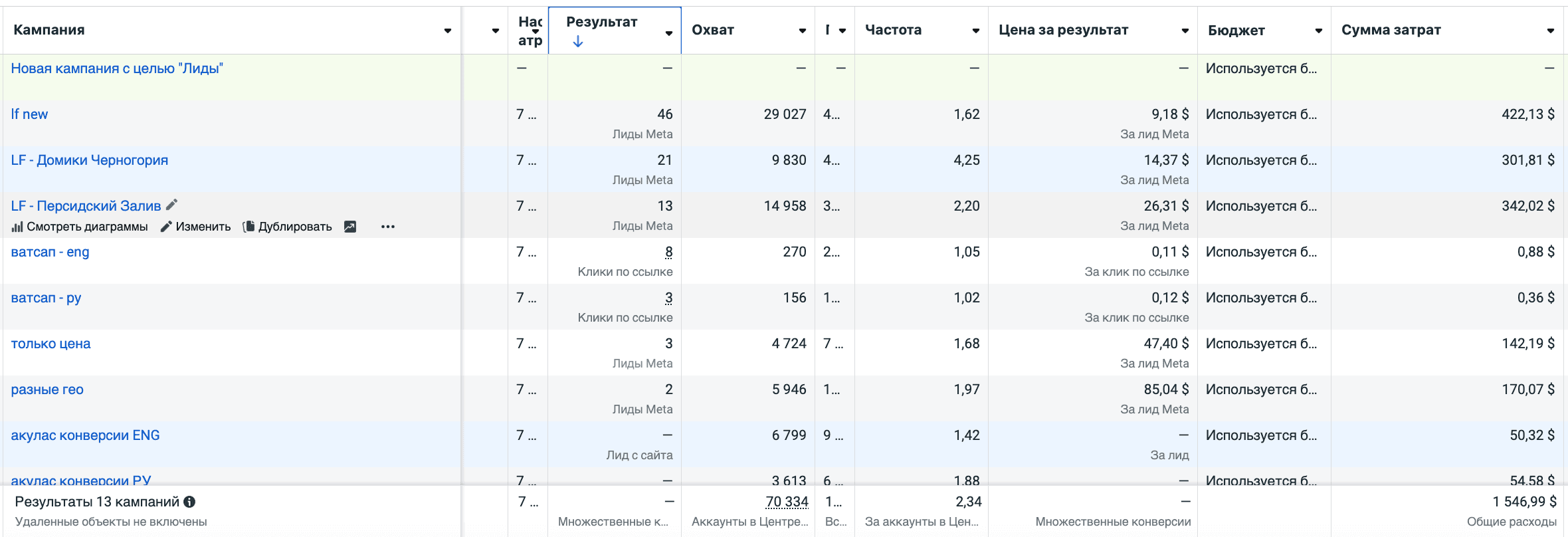Open campaign Новая кампания с целью "Лиды"
The height and width of the screenshot is (537, 1568).
pos(117,68)
